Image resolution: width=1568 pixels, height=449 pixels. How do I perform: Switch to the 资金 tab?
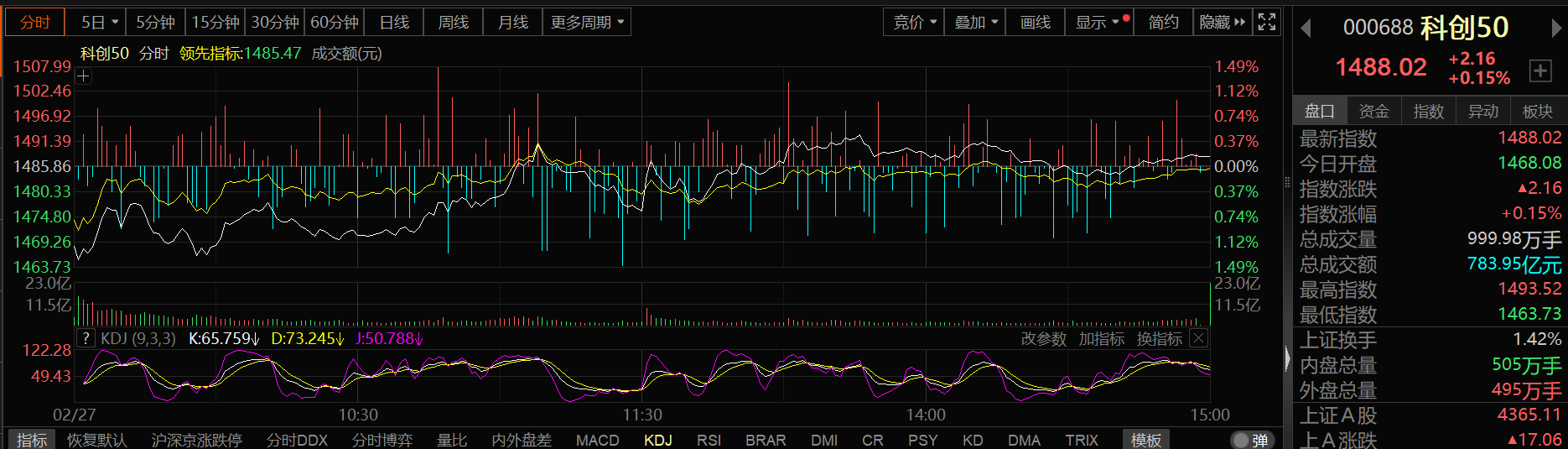point(1373,111)
